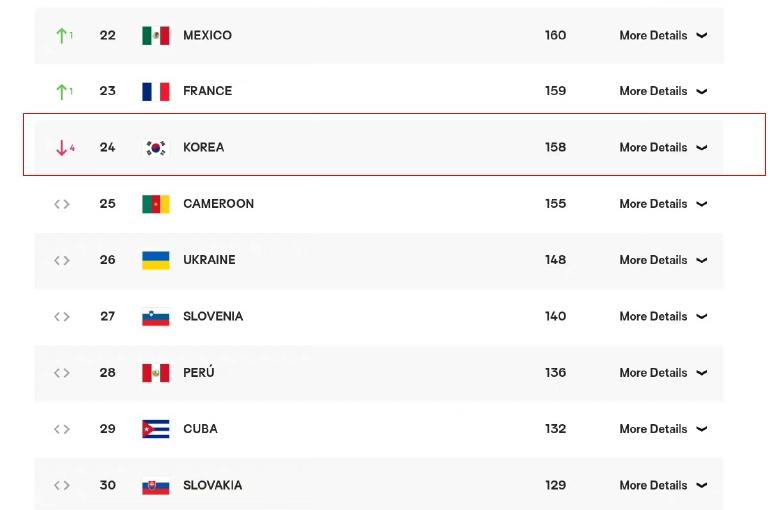This screenshot has height=510, width=770.
Task: Open the chevron in the Perú row
Action: (702, 373)
